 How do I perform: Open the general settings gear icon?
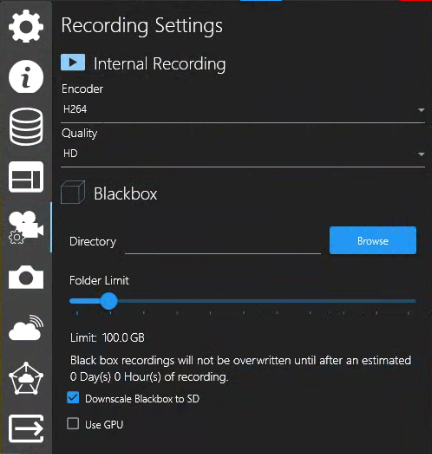click(26, 26)
